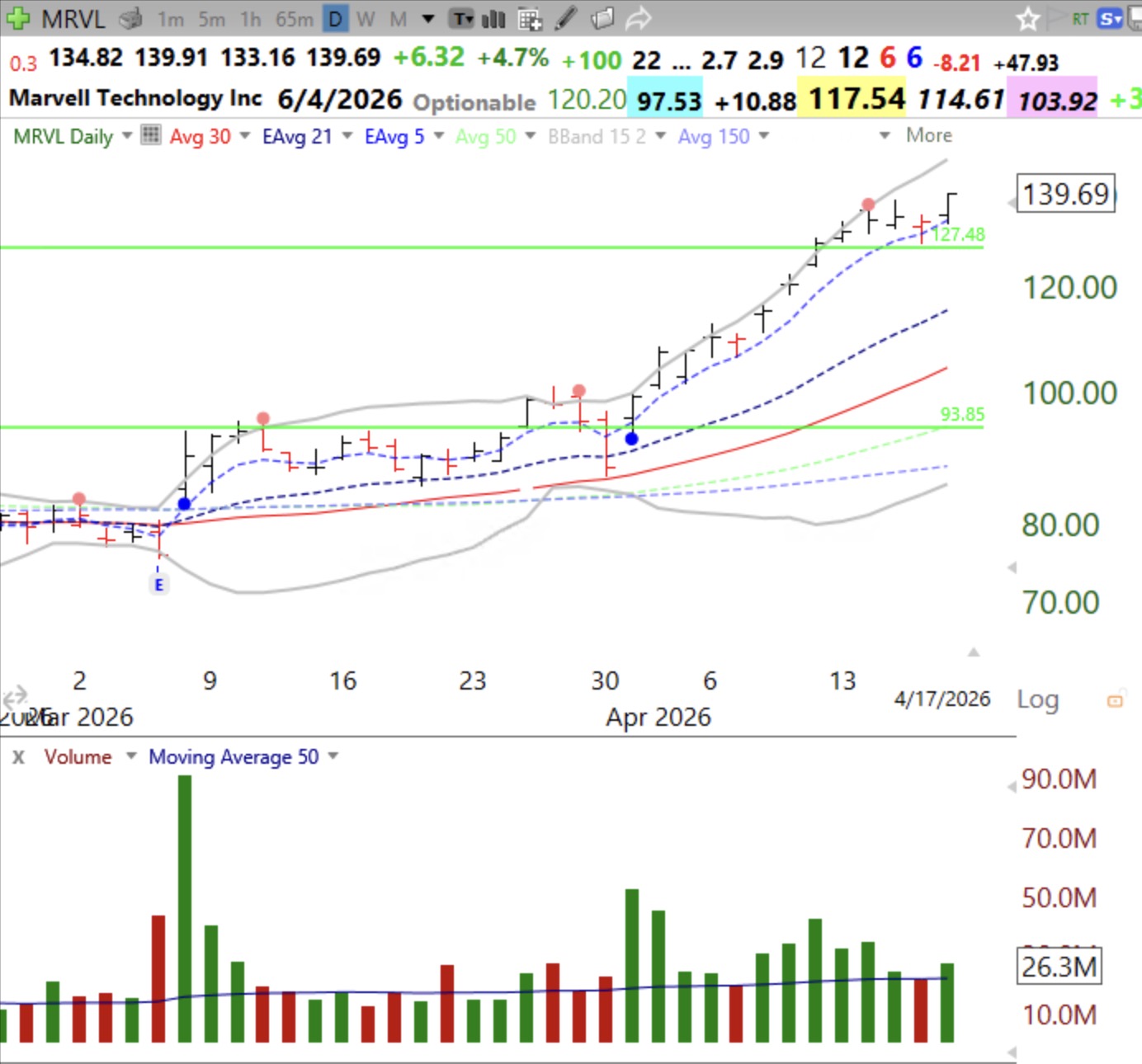This screenshot has height=1064, width=1142.
Task: Open the Avg 30 indicator dropdown
Action: click(244, 135)
